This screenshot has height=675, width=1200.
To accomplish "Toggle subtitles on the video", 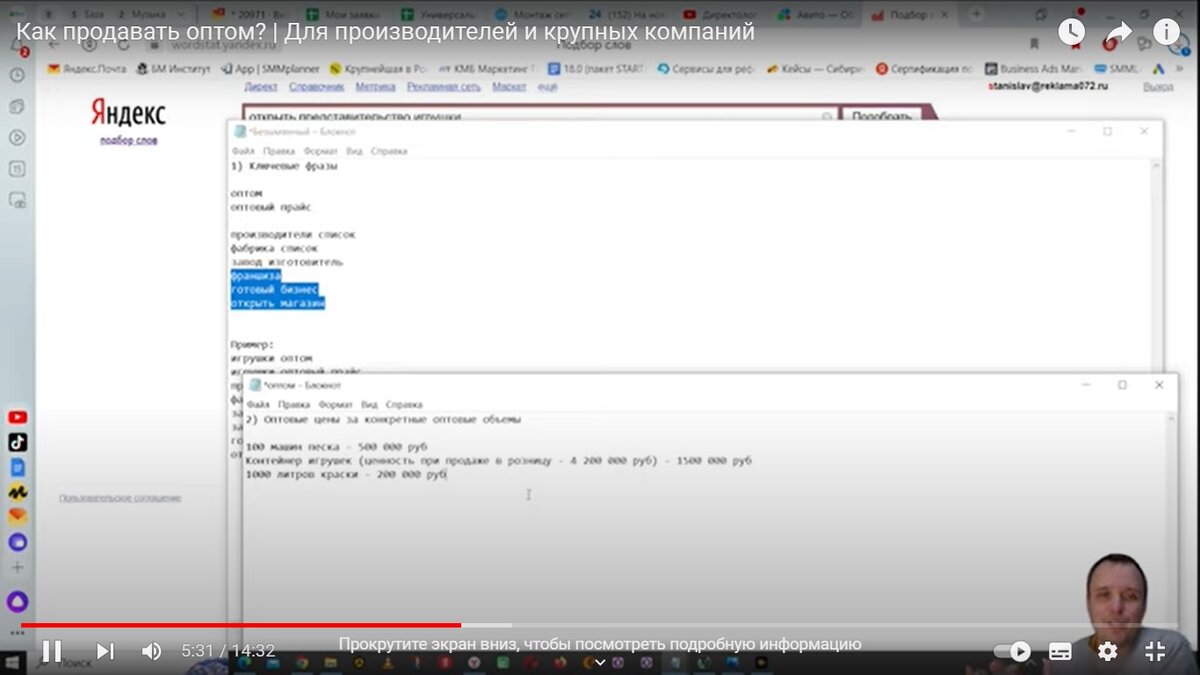I will click(x=1060, y=651).
